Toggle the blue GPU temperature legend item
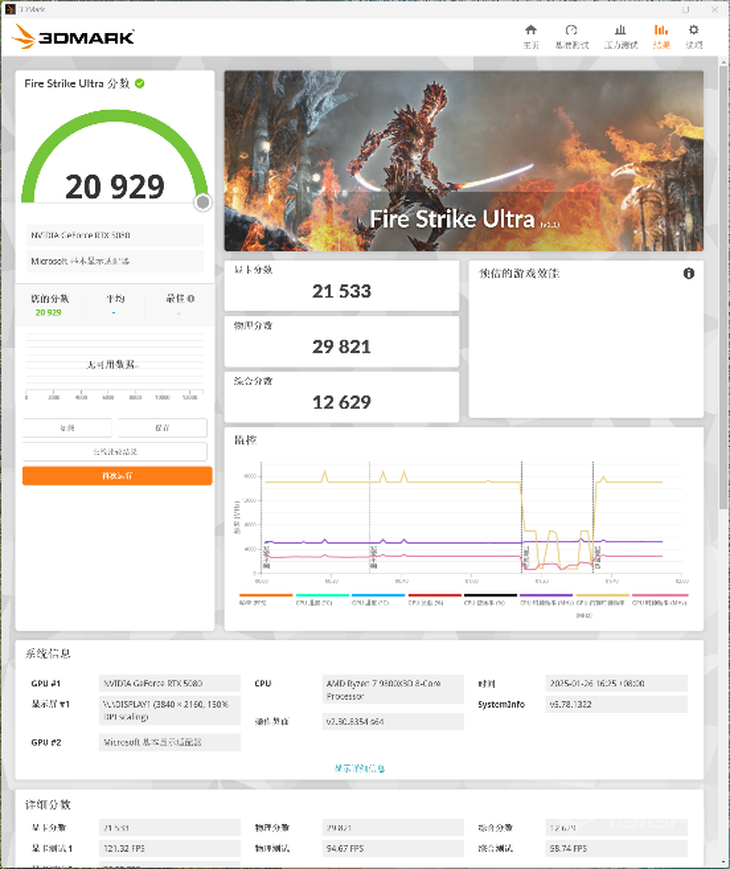Screen dimensions: 730x869 pos(378,599)
